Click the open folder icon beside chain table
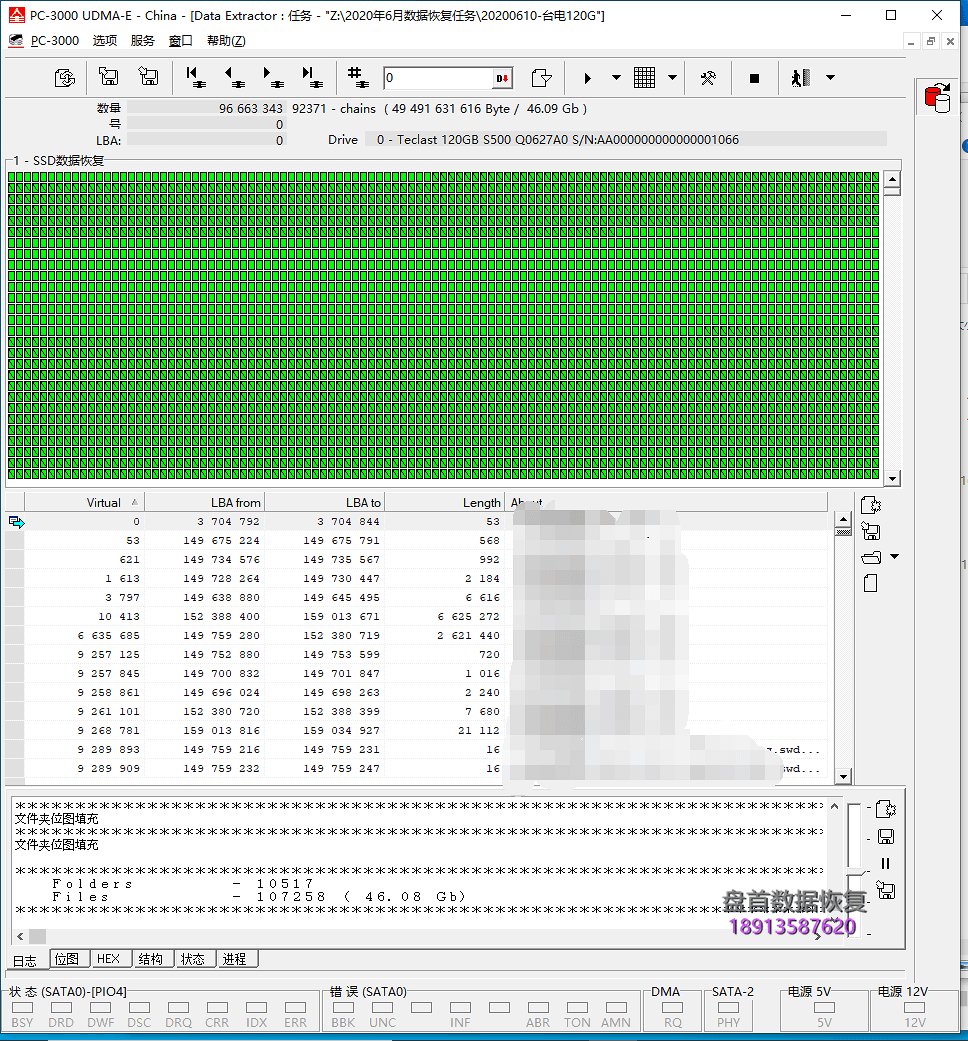Image resolution: width=968 pixels, height=1041 pixels. click(870, 557)
